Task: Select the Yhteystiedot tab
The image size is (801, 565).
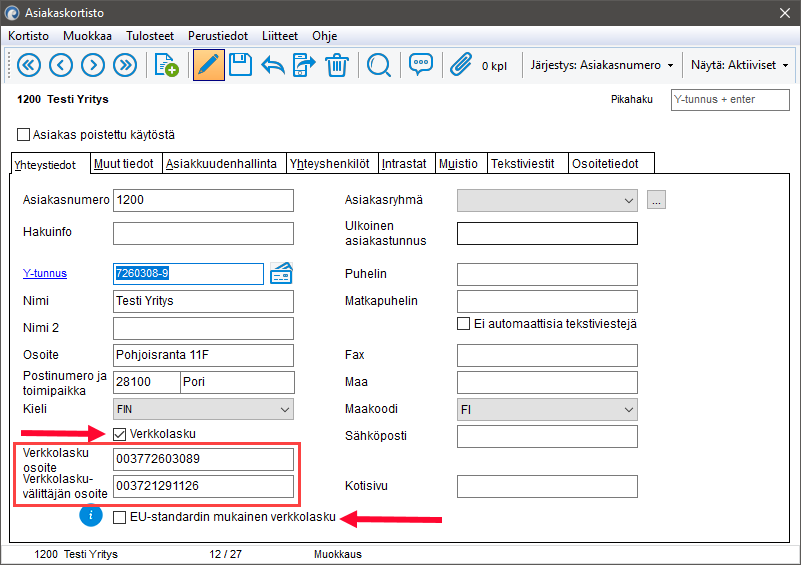Action: 50,164
